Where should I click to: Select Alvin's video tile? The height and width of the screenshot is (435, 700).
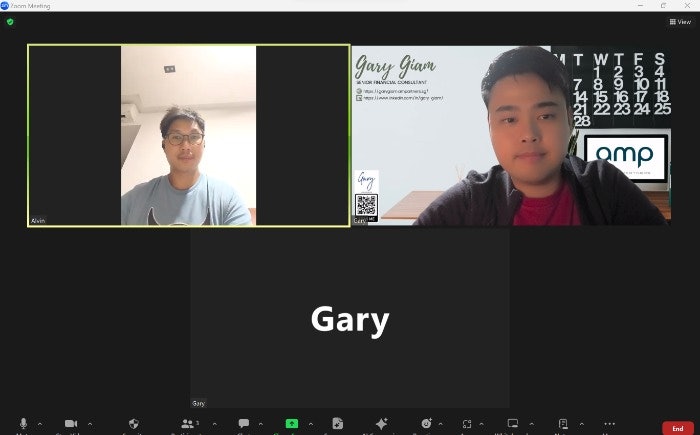[188, 135]
